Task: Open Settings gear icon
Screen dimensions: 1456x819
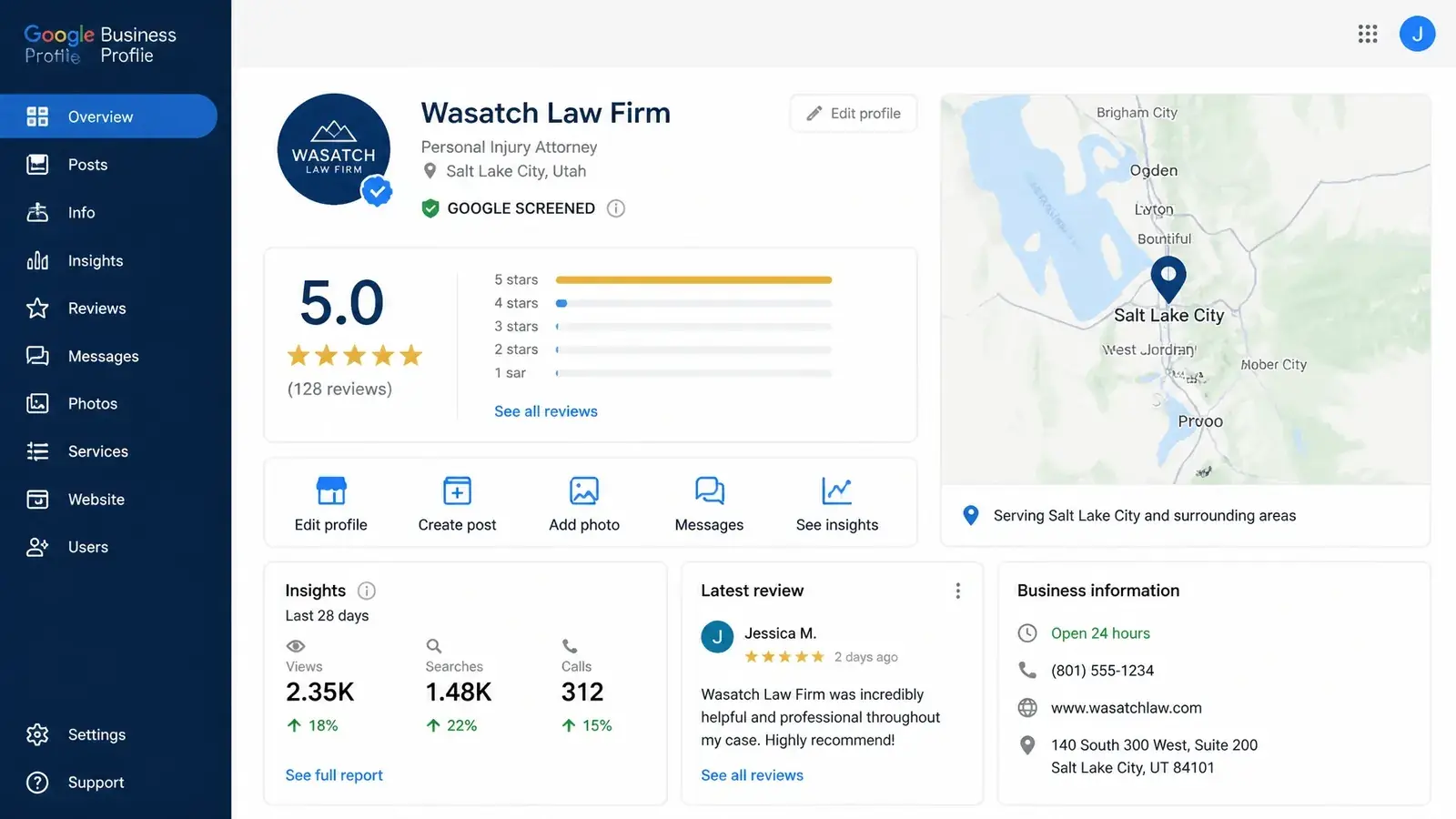Action: 37,734
